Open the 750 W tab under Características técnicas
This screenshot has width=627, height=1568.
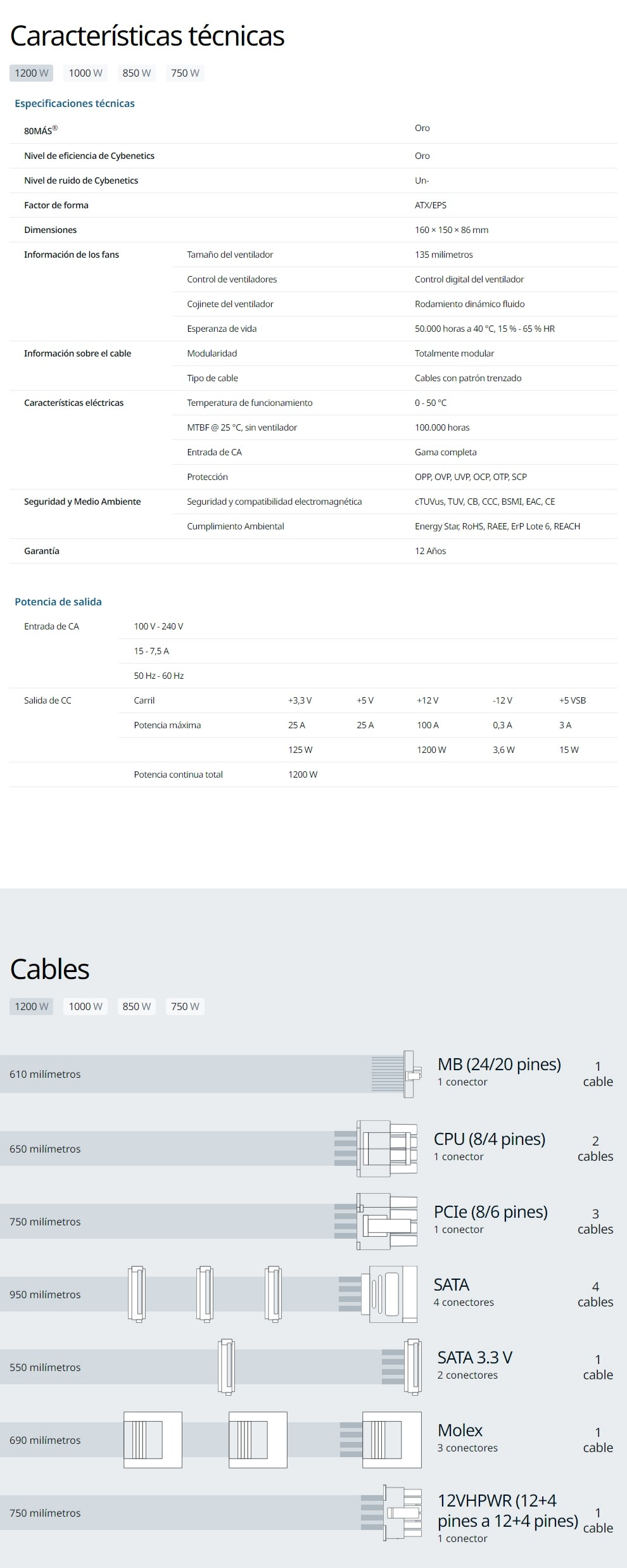(184, 73)
